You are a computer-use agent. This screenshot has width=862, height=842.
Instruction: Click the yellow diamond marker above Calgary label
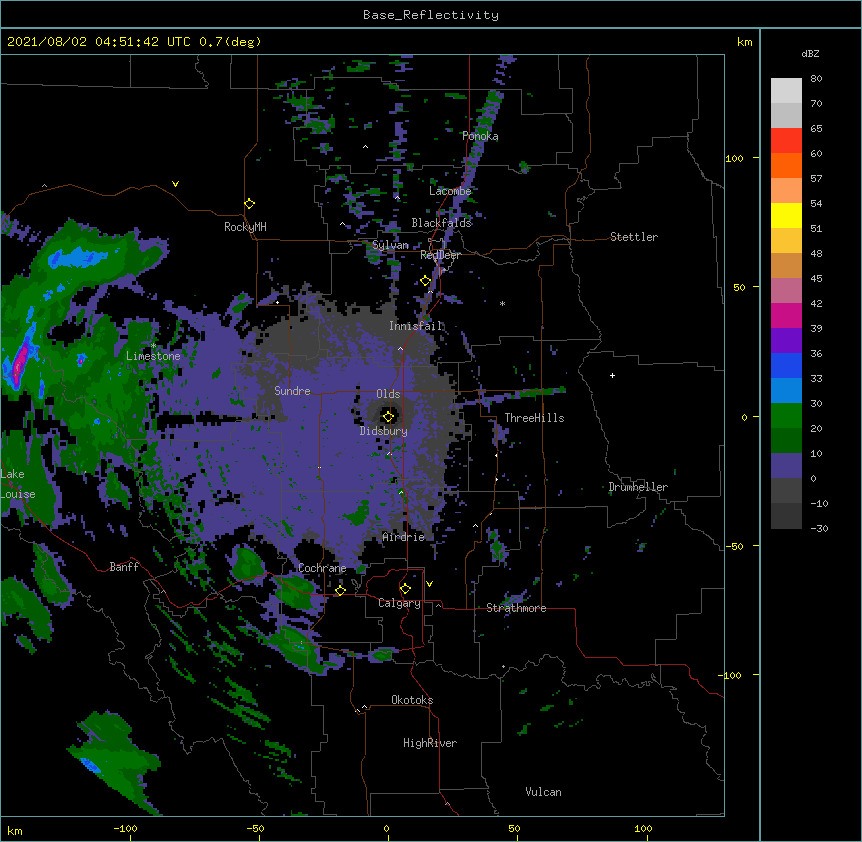405,589
